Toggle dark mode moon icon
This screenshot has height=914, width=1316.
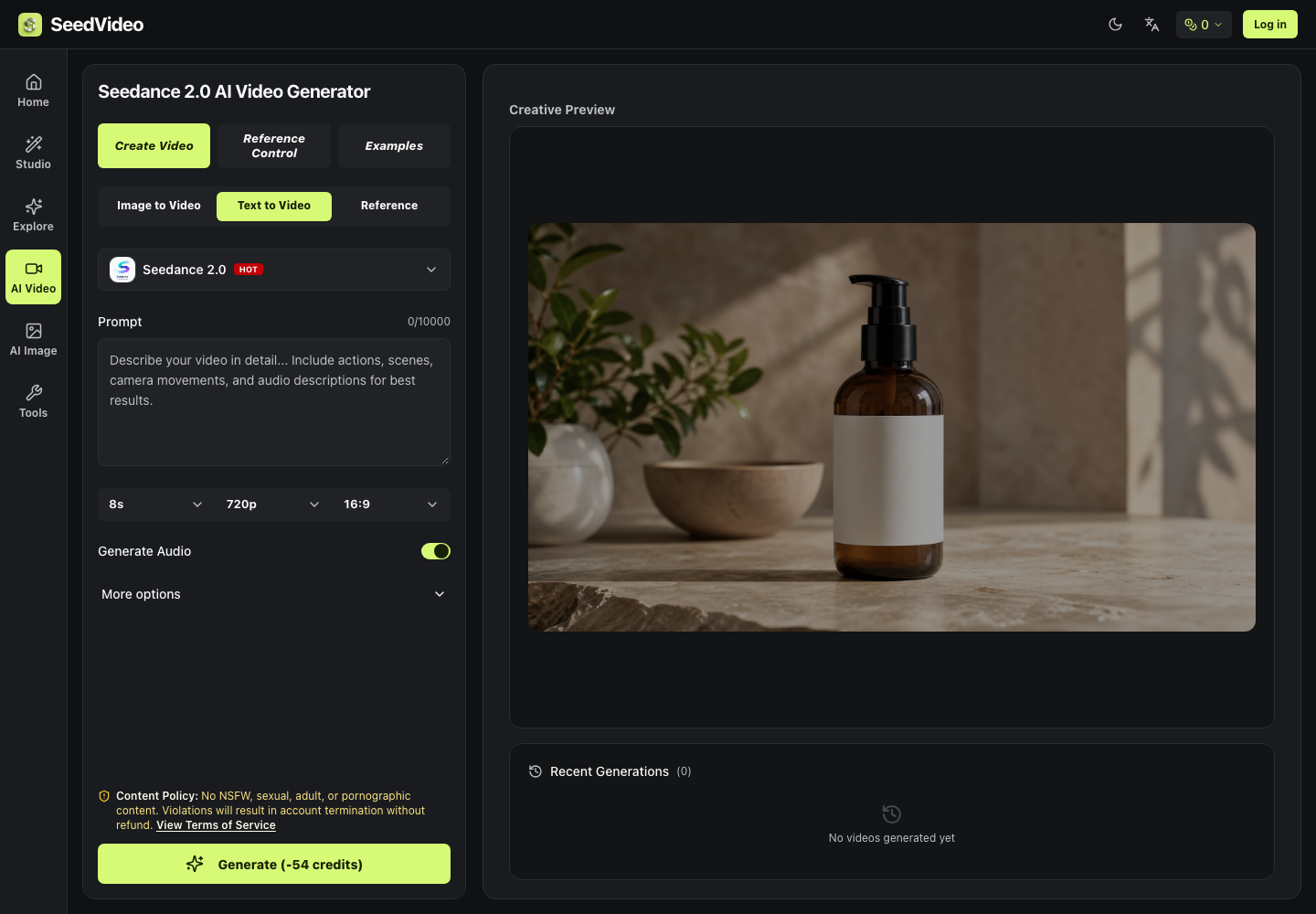pos(1115,25)
